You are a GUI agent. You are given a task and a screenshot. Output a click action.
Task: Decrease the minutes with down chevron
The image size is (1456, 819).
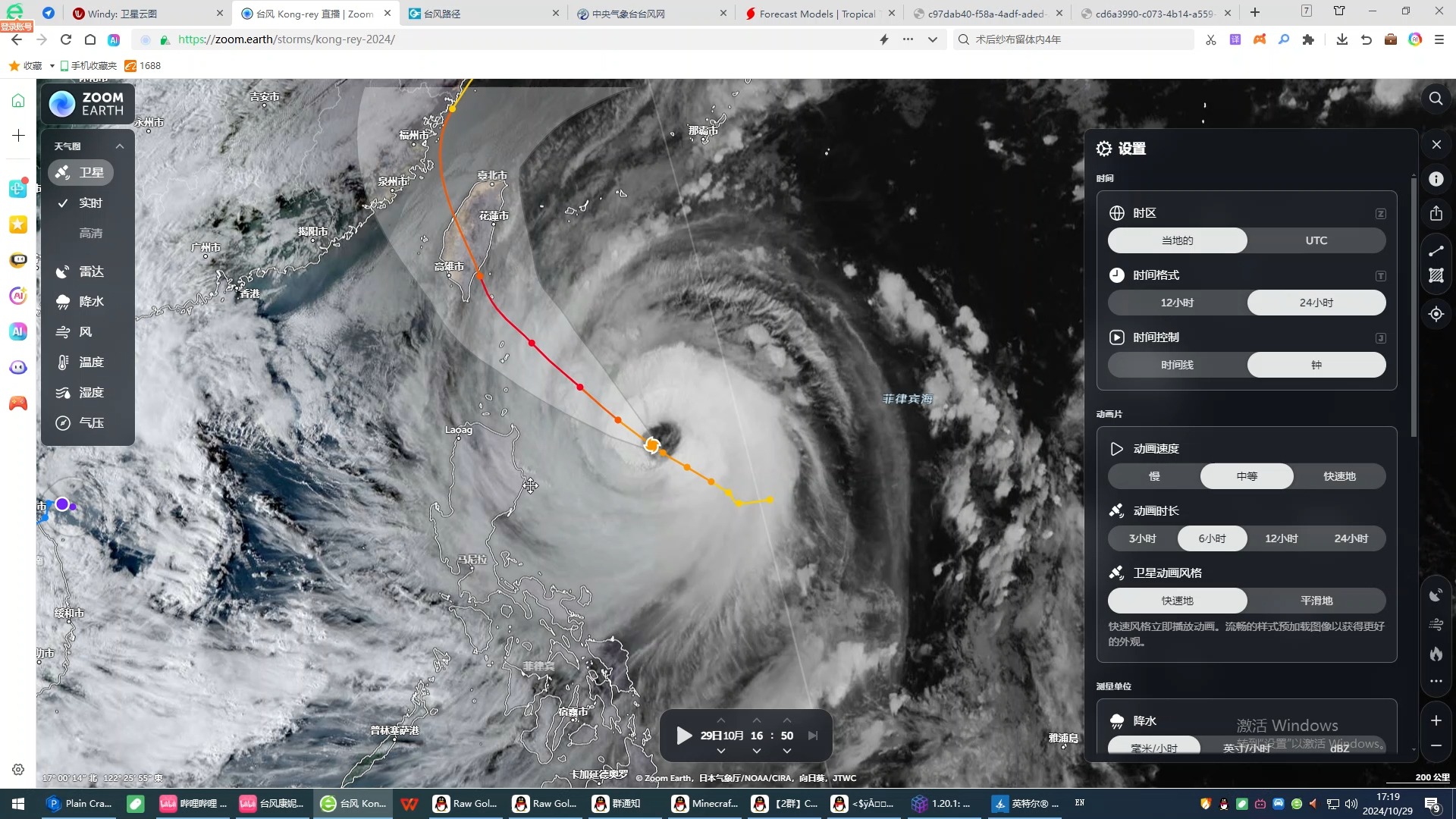[787, 751]
